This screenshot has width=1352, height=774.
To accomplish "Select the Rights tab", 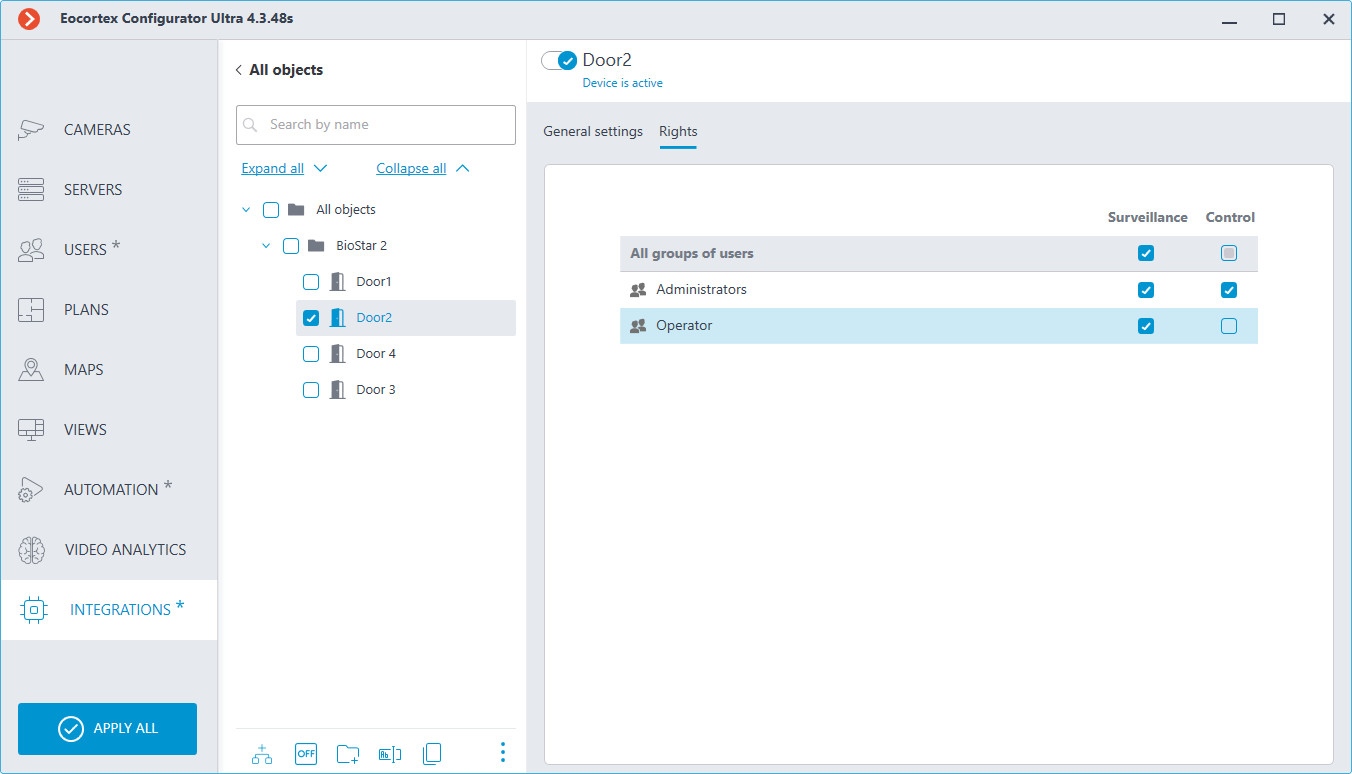I will click(678, 132).
